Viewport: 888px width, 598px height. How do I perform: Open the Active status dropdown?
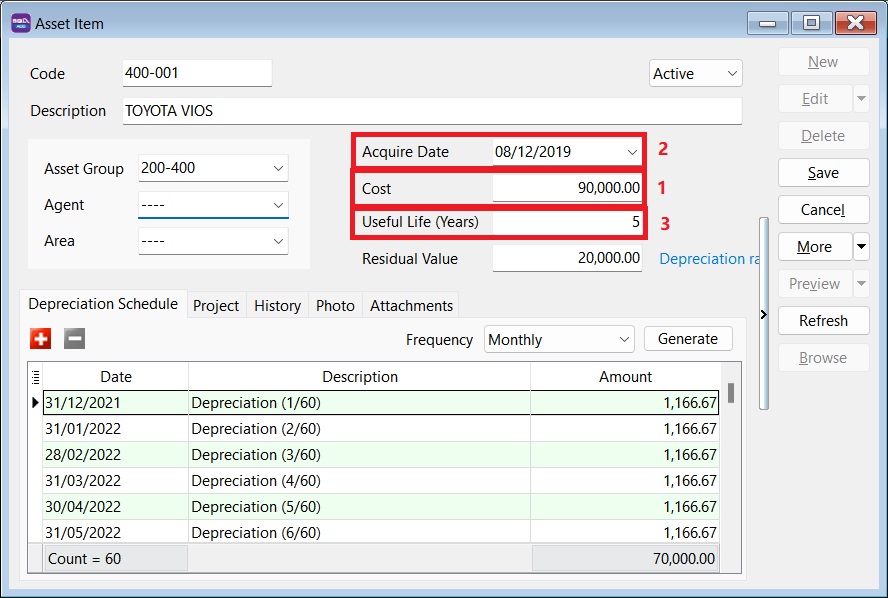732,74
